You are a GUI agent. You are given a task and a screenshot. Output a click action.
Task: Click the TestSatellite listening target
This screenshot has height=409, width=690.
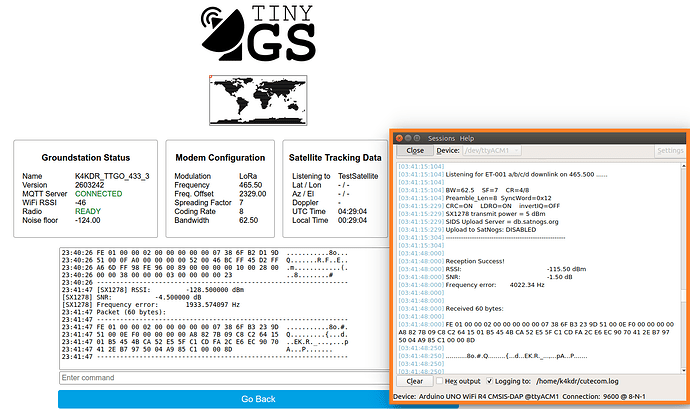point(358,176)
